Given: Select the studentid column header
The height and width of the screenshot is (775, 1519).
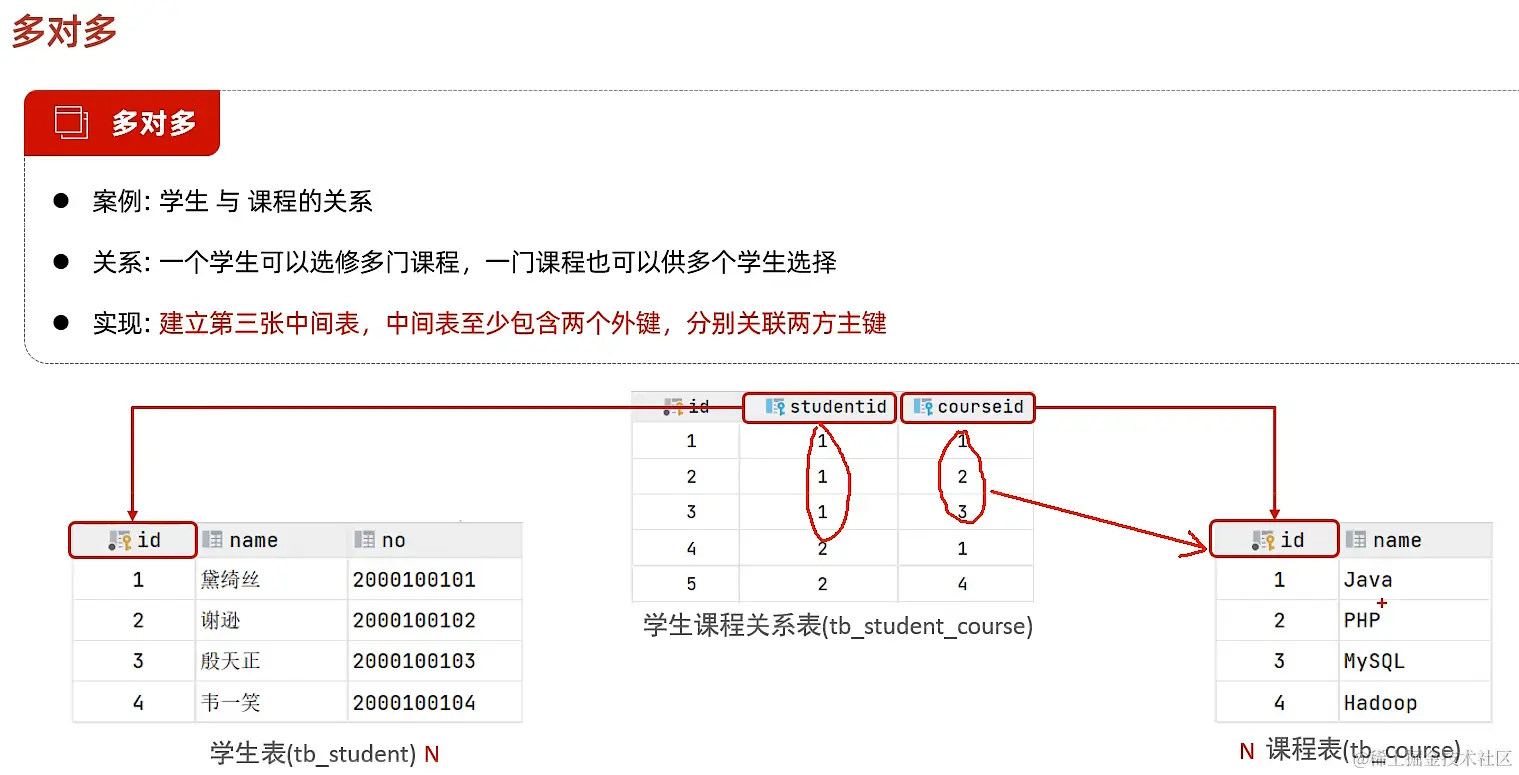Looking at the screenshot, I should click(820, 407).
